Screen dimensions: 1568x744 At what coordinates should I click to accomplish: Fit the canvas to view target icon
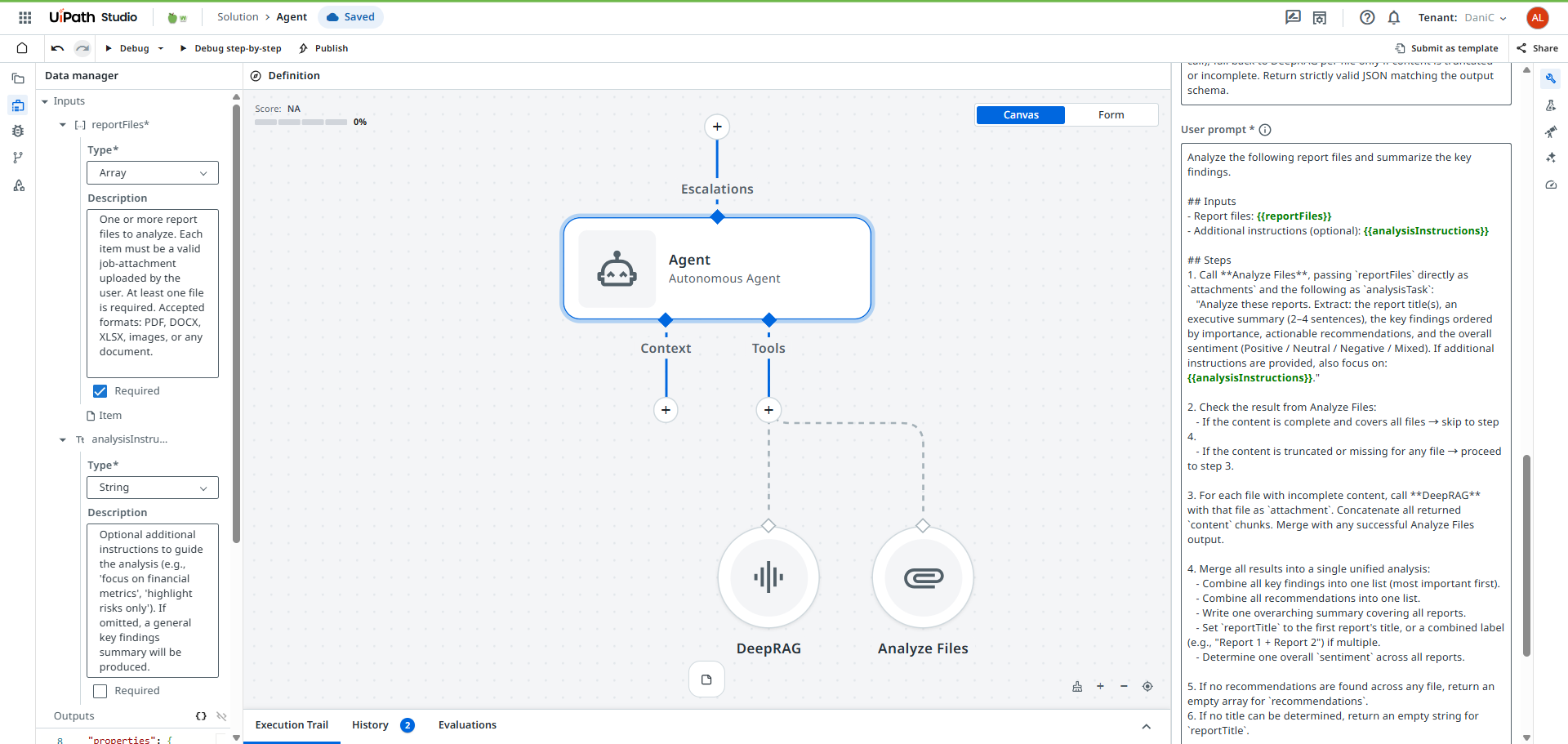tap(1147, 686)
